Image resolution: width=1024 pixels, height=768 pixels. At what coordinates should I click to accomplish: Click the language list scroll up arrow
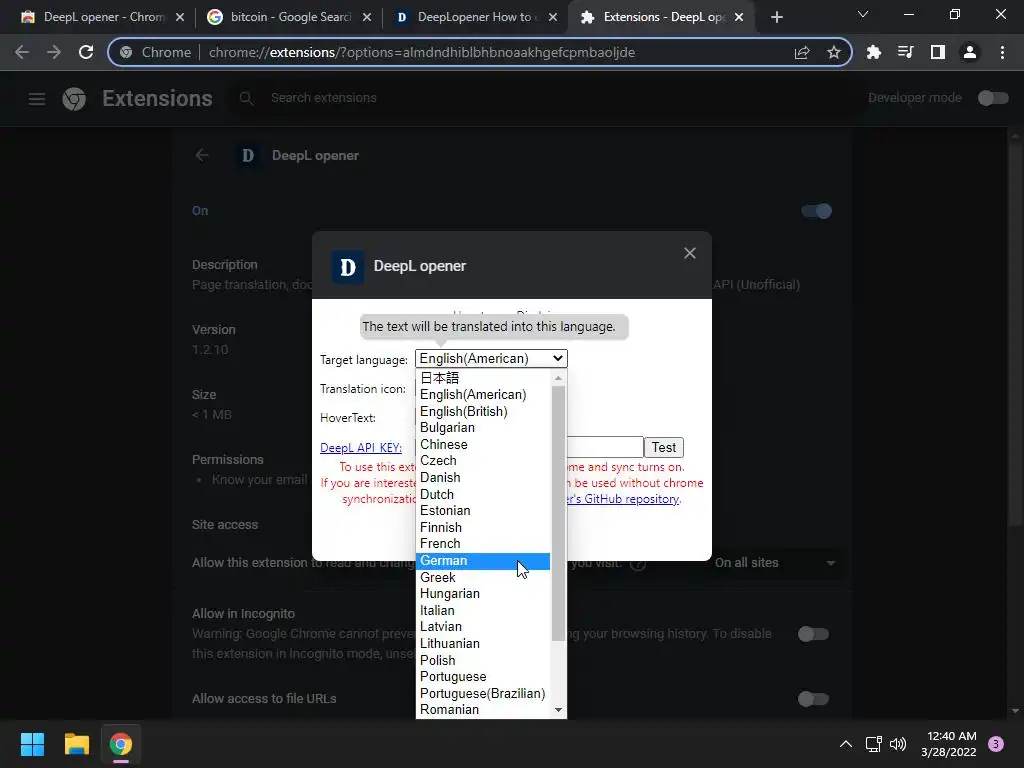pyautogui.click(x=558, y=378)
